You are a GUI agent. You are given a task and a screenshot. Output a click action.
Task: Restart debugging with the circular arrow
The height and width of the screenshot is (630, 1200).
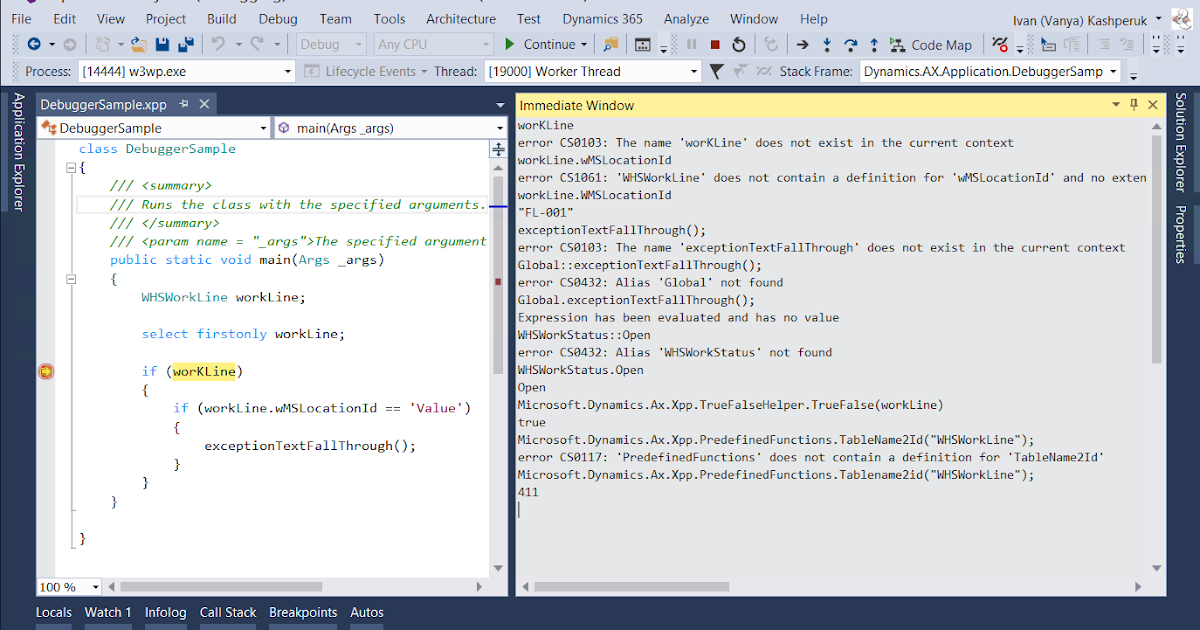[738, 44]
